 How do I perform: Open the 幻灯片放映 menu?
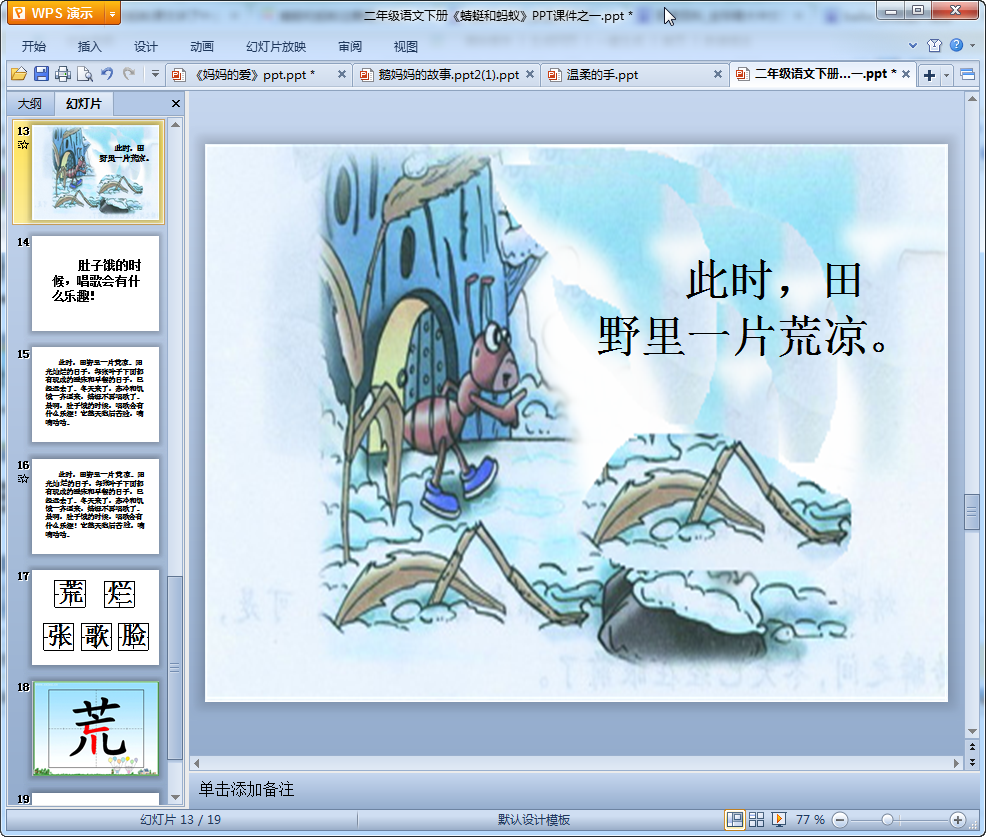click(276, 46)
